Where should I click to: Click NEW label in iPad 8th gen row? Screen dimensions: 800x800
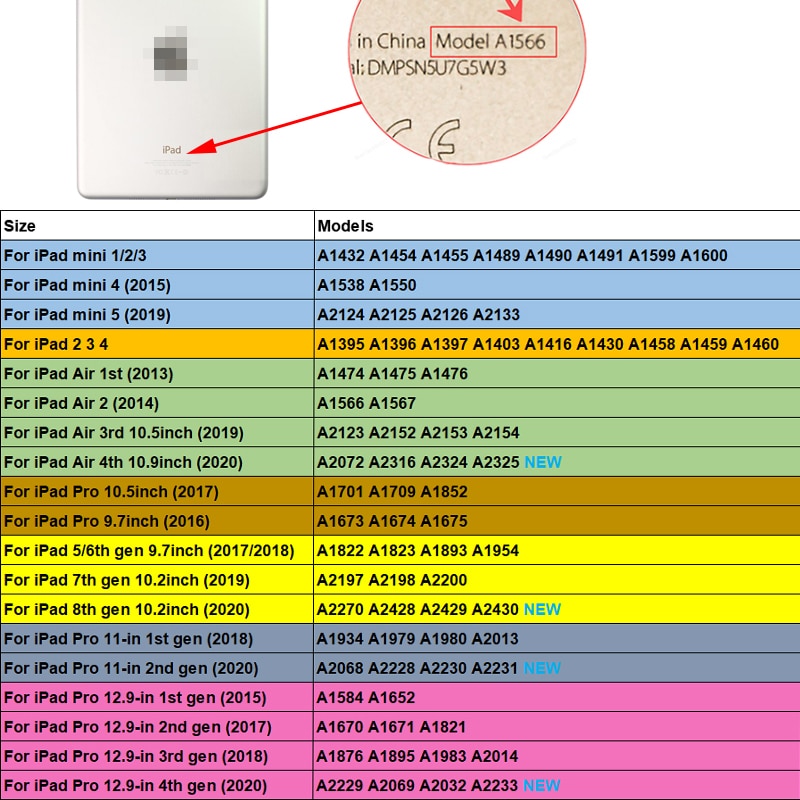542,609
